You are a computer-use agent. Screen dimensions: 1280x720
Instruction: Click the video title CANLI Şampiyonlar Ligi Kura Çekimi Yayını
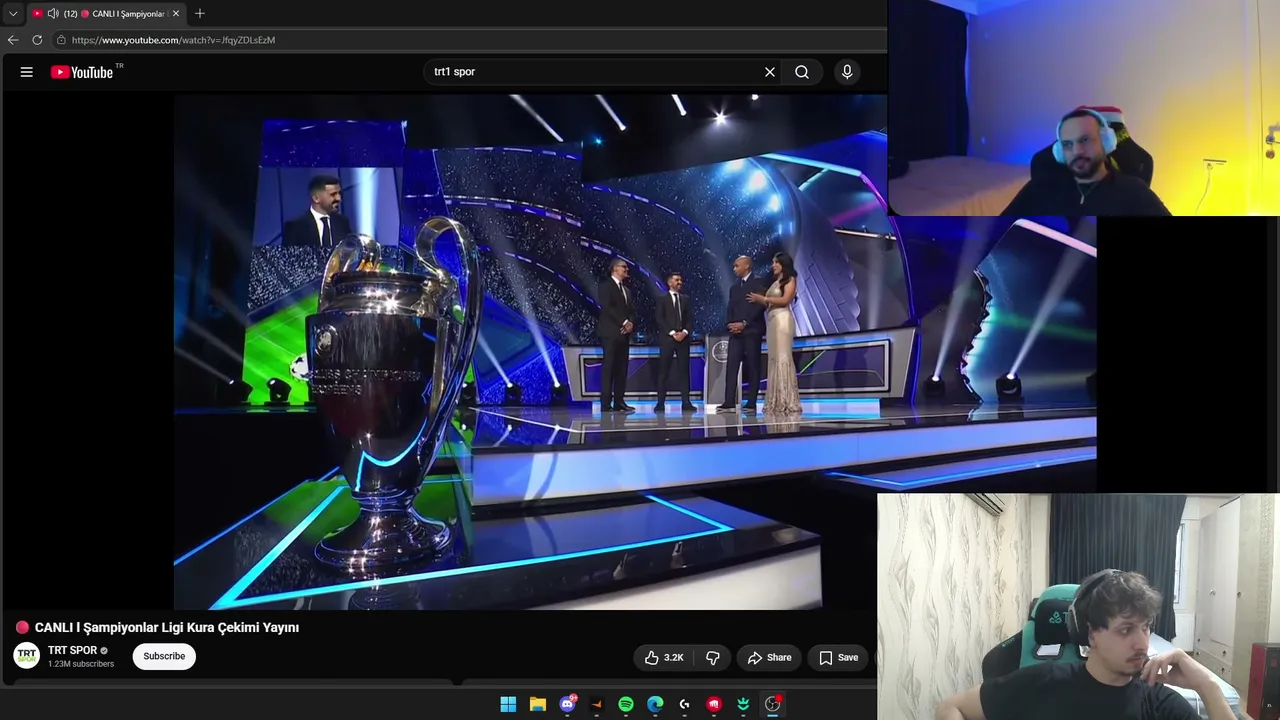(x=167, y=627)
